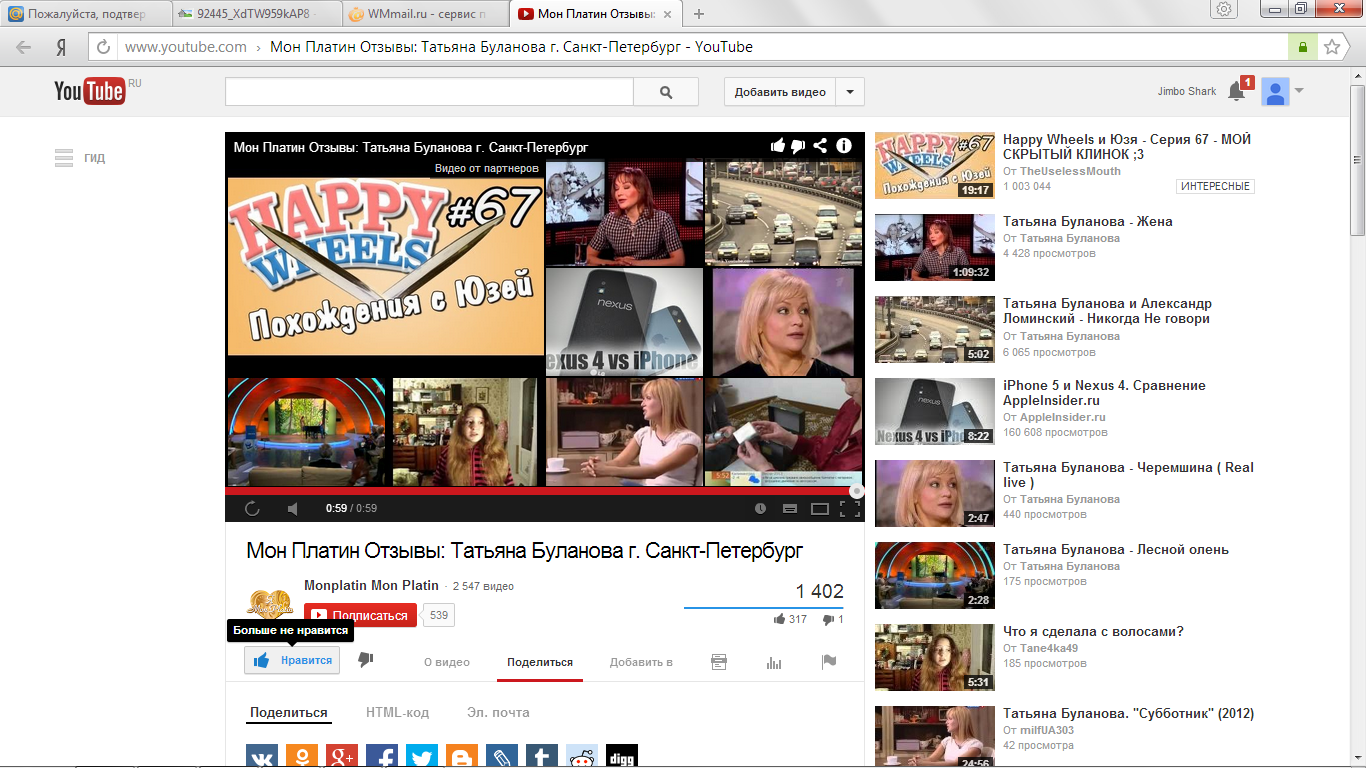The height and width of the screenshot is (768, 1366).
Task: Open the О видео tab
Action: tap(447, 662)
